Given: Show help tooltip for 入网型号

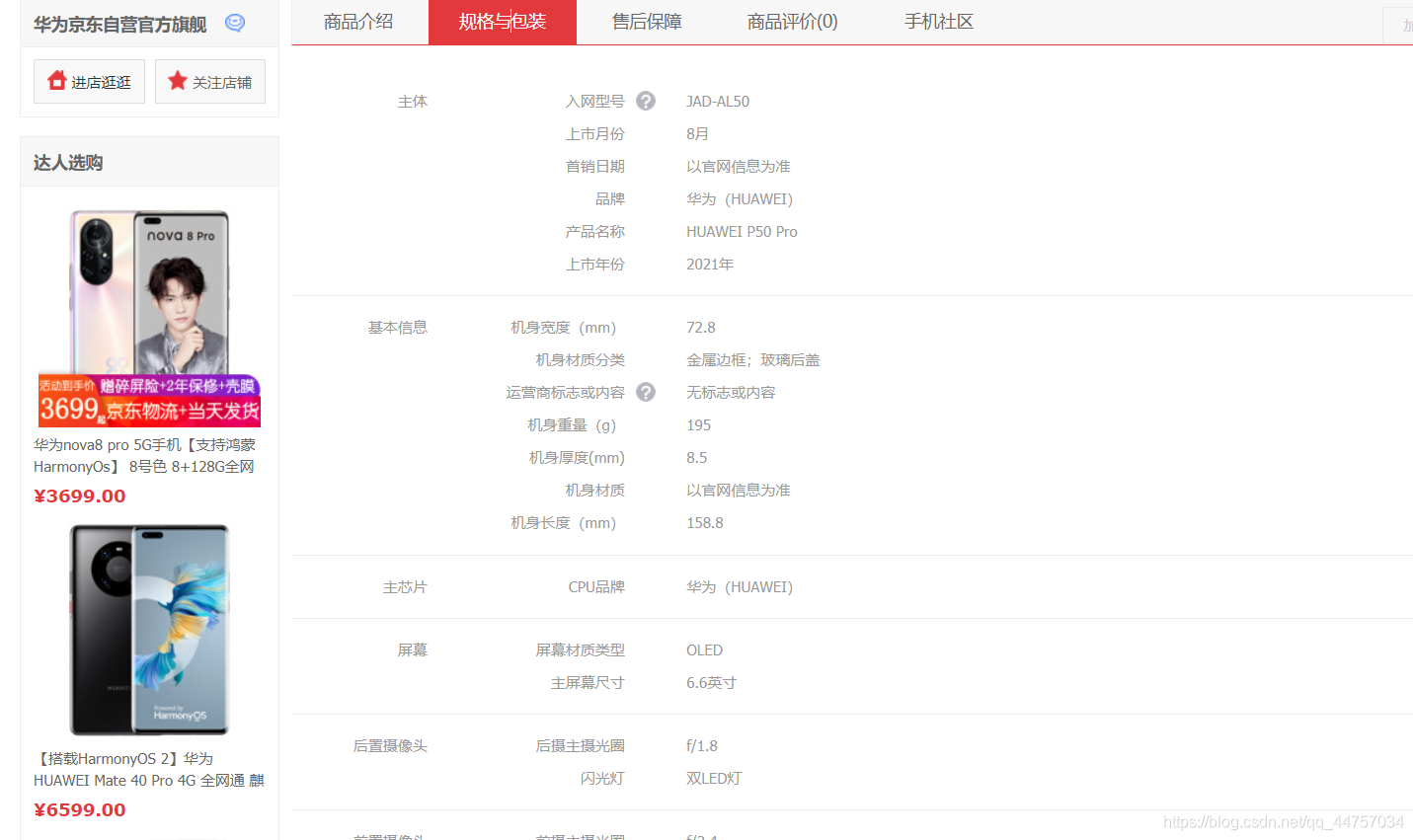Looking at the screenshot, I should tap(646, 101).
